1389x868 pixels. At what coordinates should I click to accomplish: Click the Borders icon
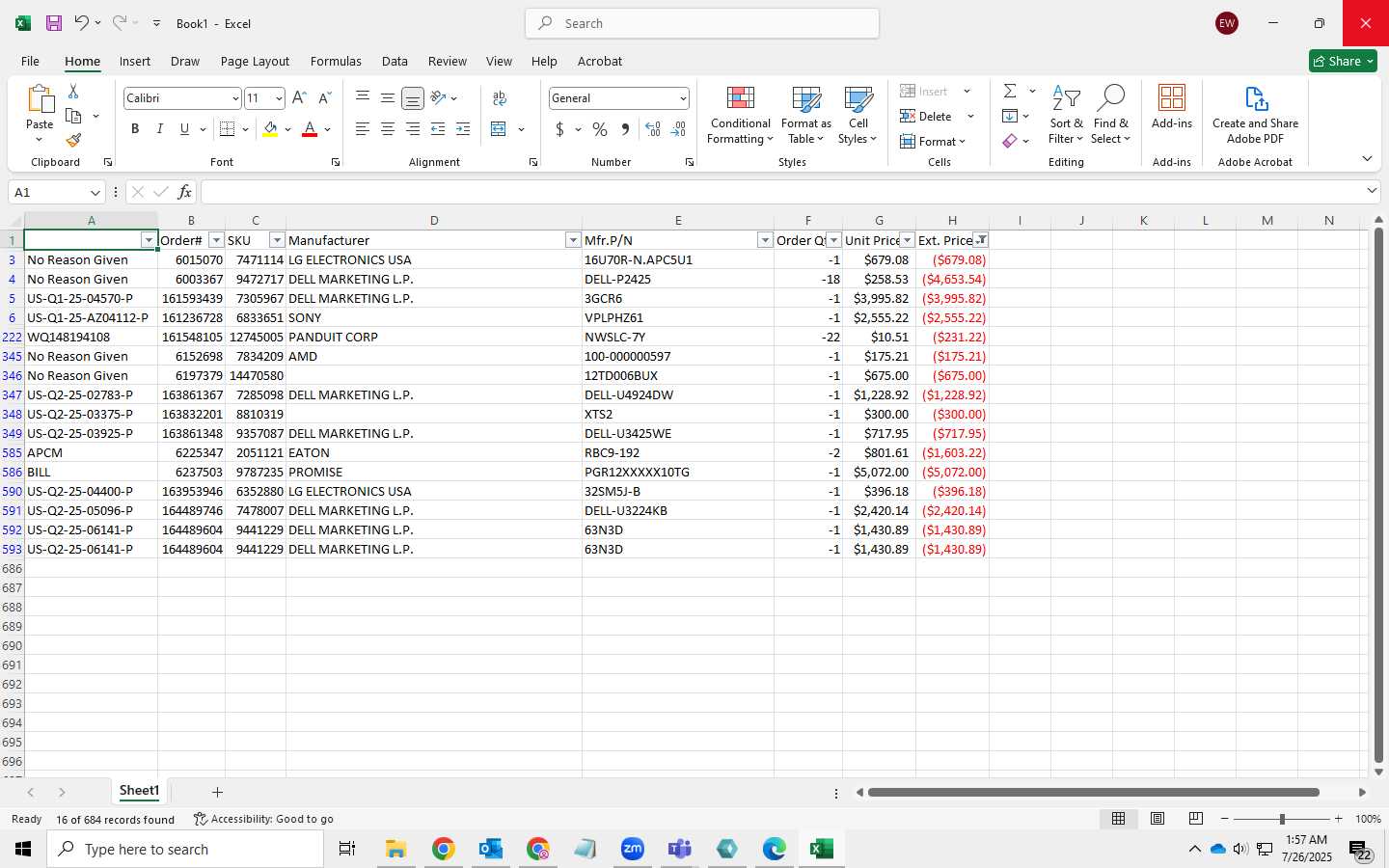(x=228, y=129)
